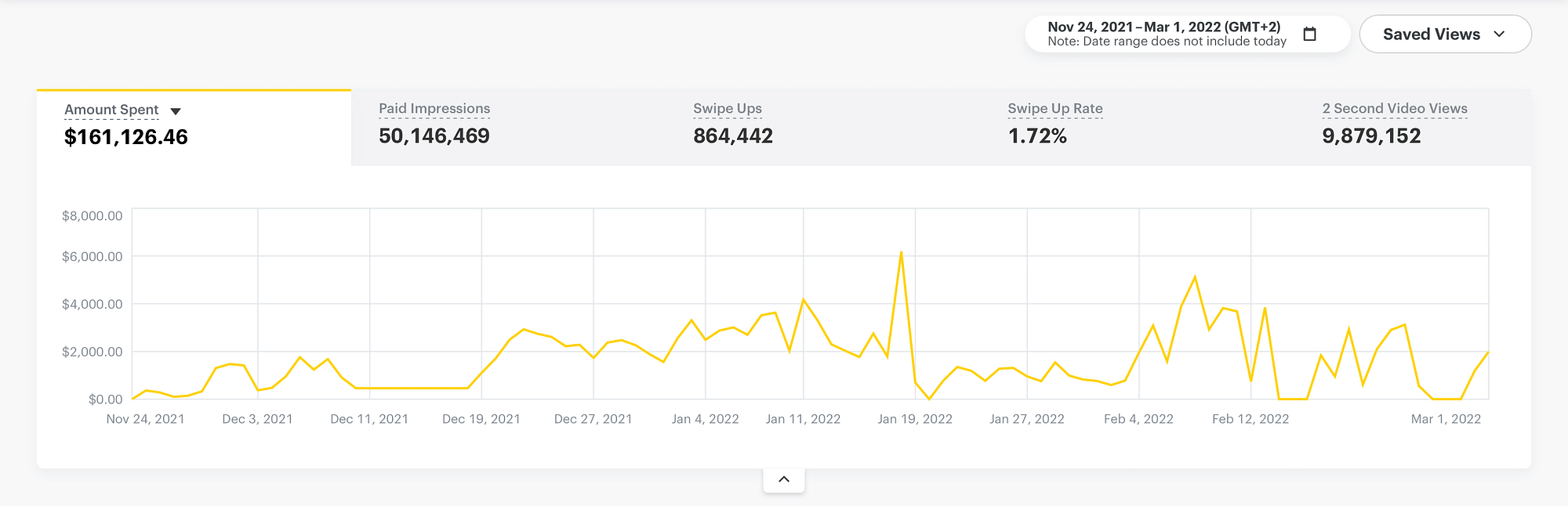Click the 1.72% swipe up rate value

click(x=1037, y=136)
